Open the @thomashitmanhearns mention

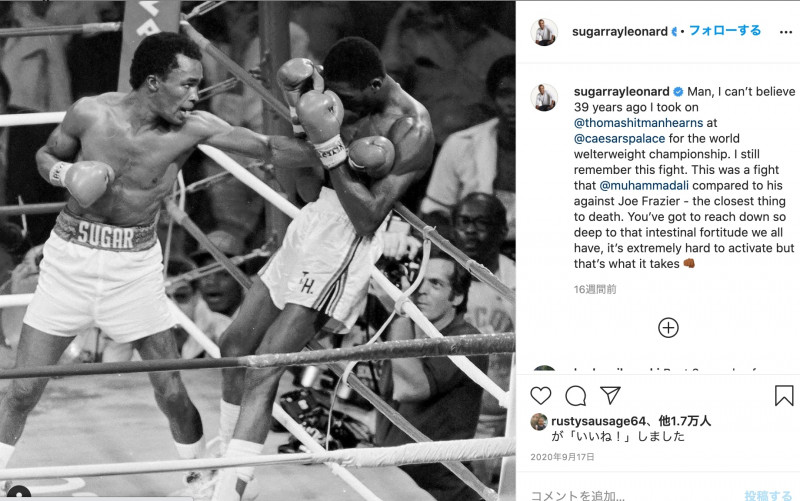click(638, 123)
